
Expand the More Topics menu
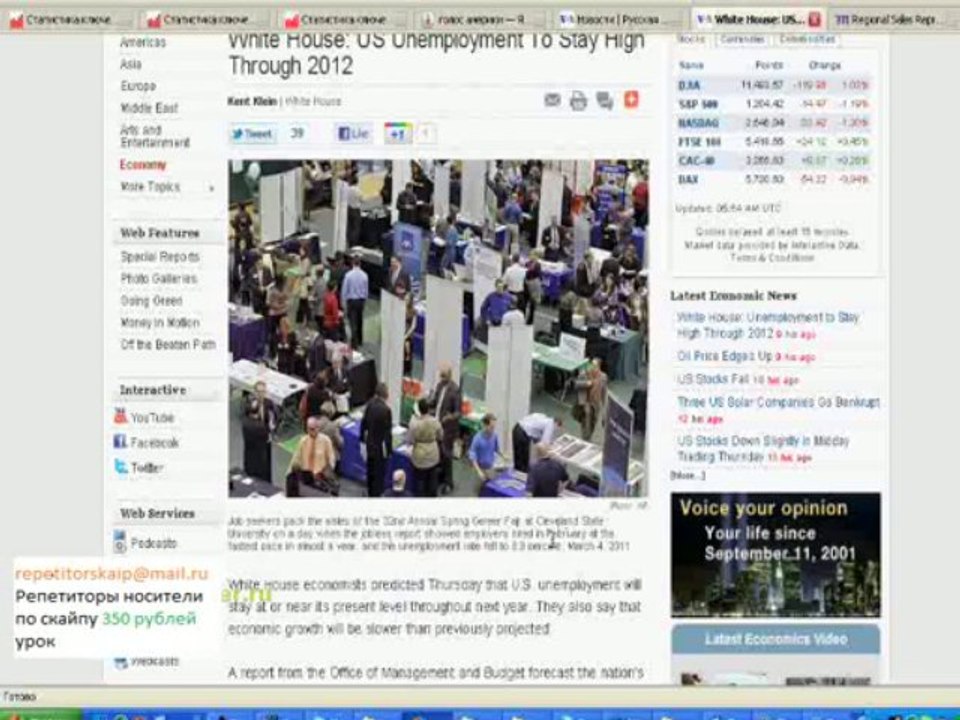click(167, 187)
